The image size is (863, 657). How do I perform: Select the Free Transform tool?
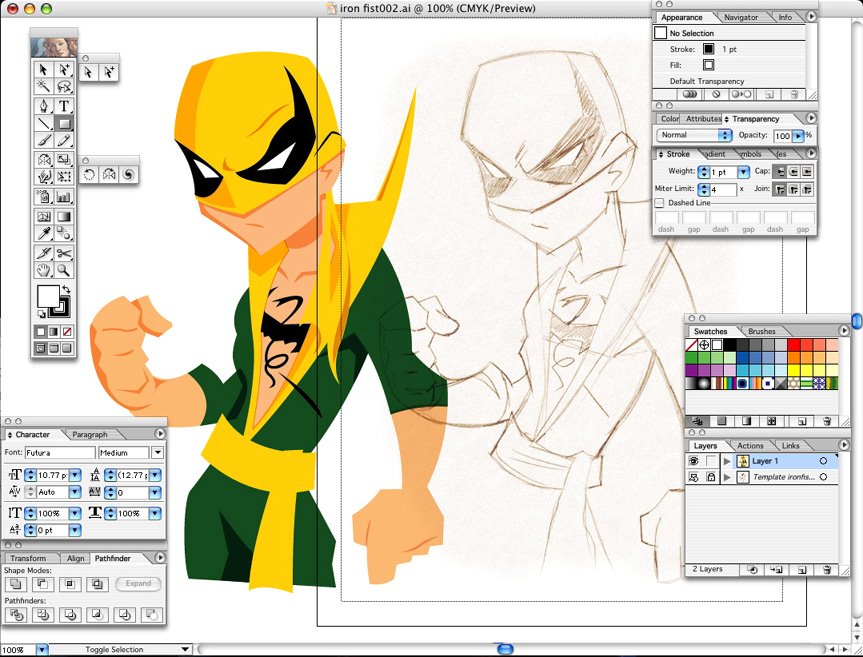[x=64, y=177]
